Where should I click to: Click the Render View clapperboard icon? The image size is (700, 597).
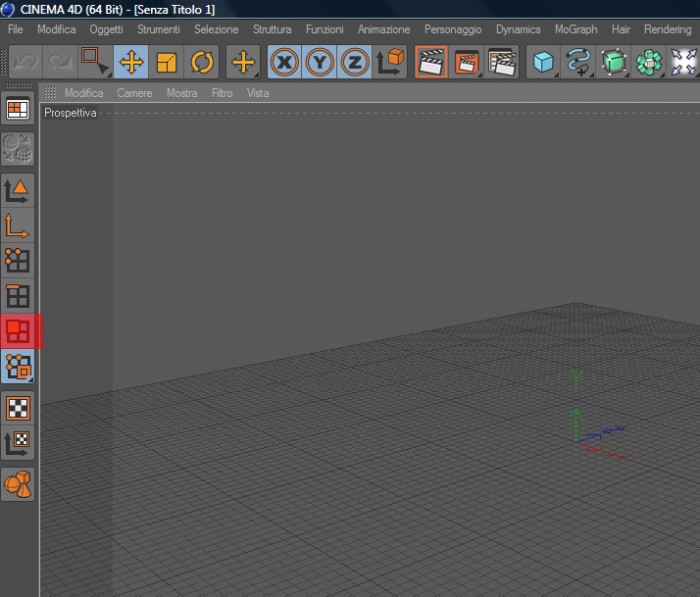tap(431, 62)
